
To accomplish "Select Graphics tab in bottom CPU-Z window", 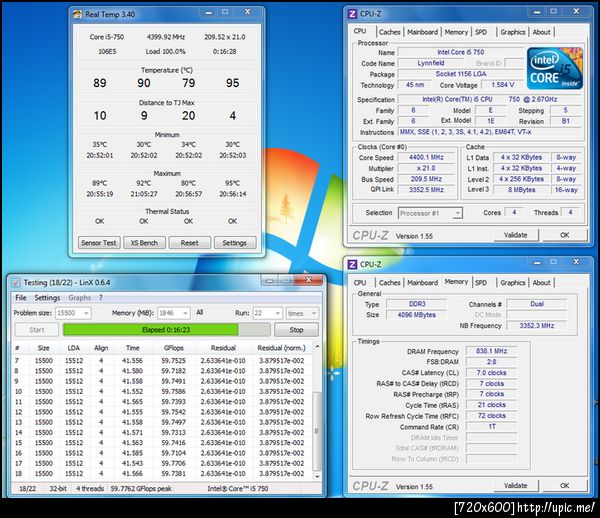I will point(513,283).
